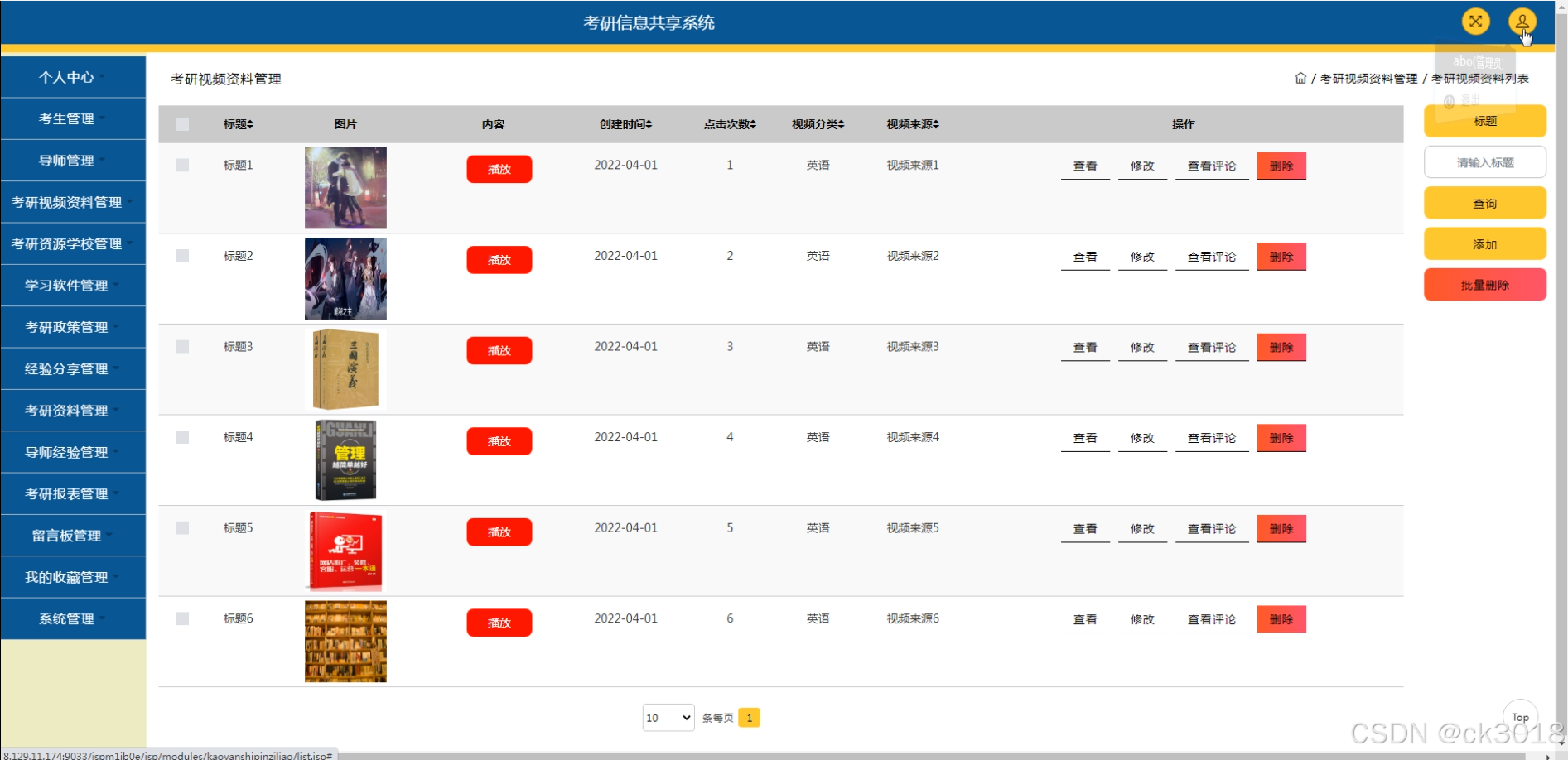Expand 学习软件管理 sidebar menu
Screen dimensions: 1568x760
(73, 286)
